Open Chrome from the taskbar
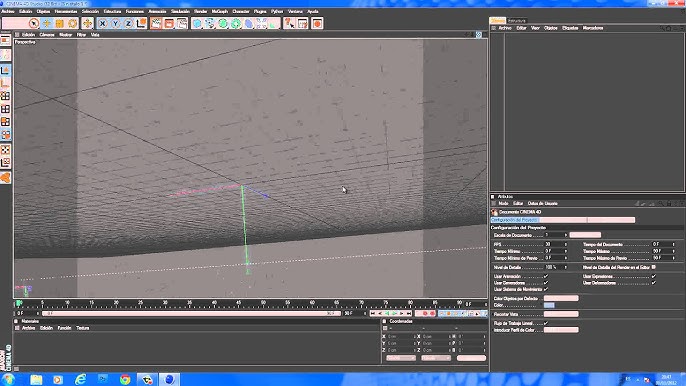Screen dimensions: 686x386 (x=125, y=379)
